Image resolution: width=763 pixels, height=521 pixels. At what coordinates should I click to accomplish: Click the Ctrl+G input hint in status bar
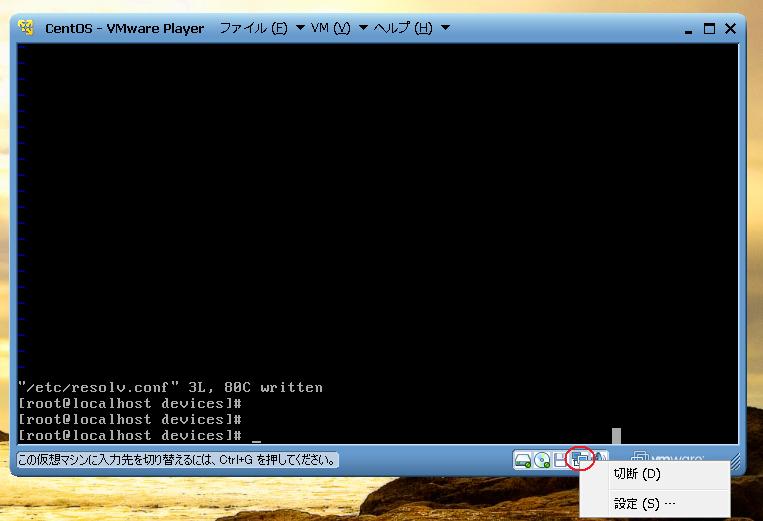pyautogui.click(x=177, y=461)
